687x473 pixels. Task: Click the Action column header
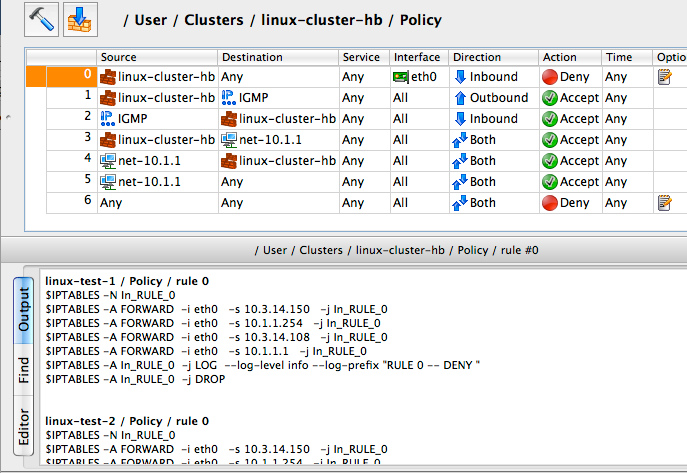tap(570, 57)
